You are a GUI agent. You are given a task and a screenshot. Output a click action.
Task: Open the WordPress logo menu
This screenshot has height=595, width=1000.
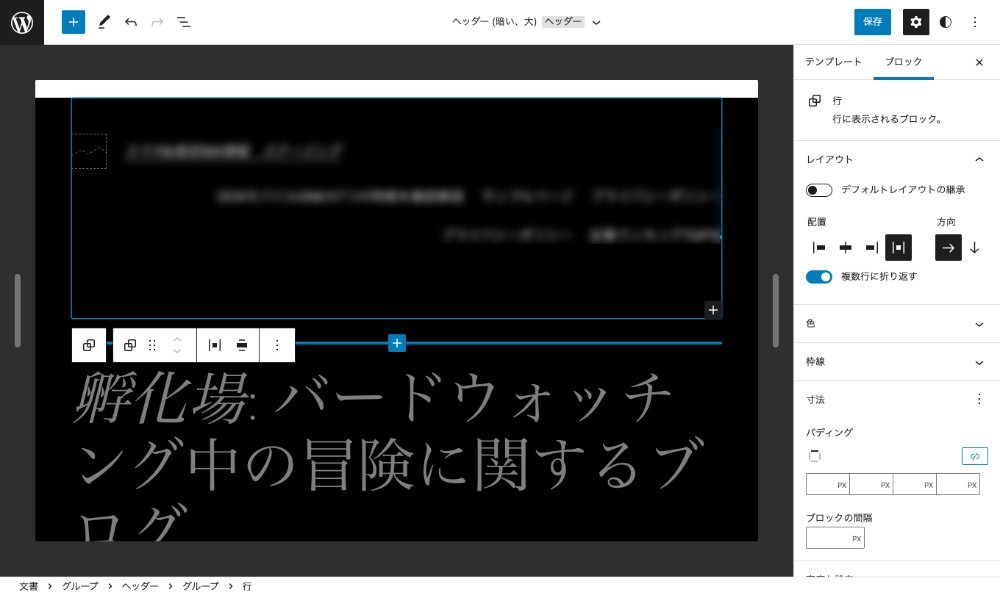22,22
